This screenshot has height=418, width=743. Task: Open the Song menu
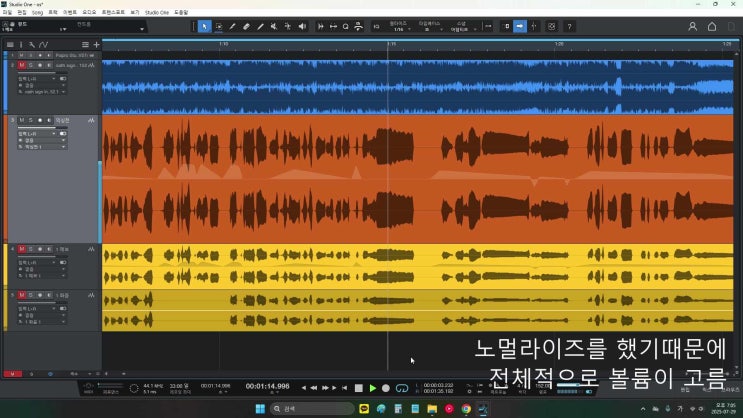coord(37,12)
